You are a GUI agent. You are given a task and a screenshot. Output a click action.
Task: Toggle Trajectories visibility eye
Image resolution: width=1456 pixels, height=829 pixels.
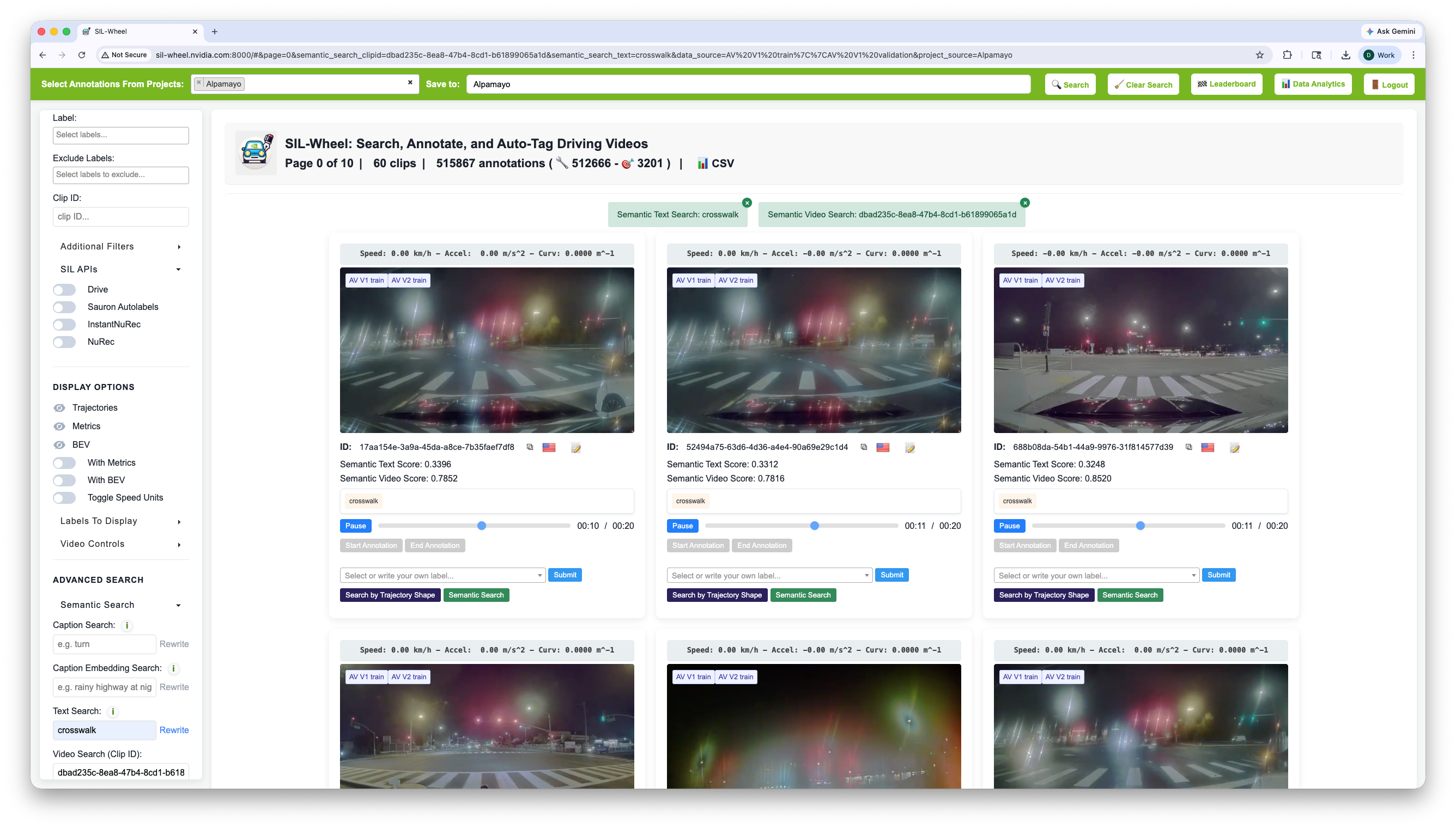(59, 407)
